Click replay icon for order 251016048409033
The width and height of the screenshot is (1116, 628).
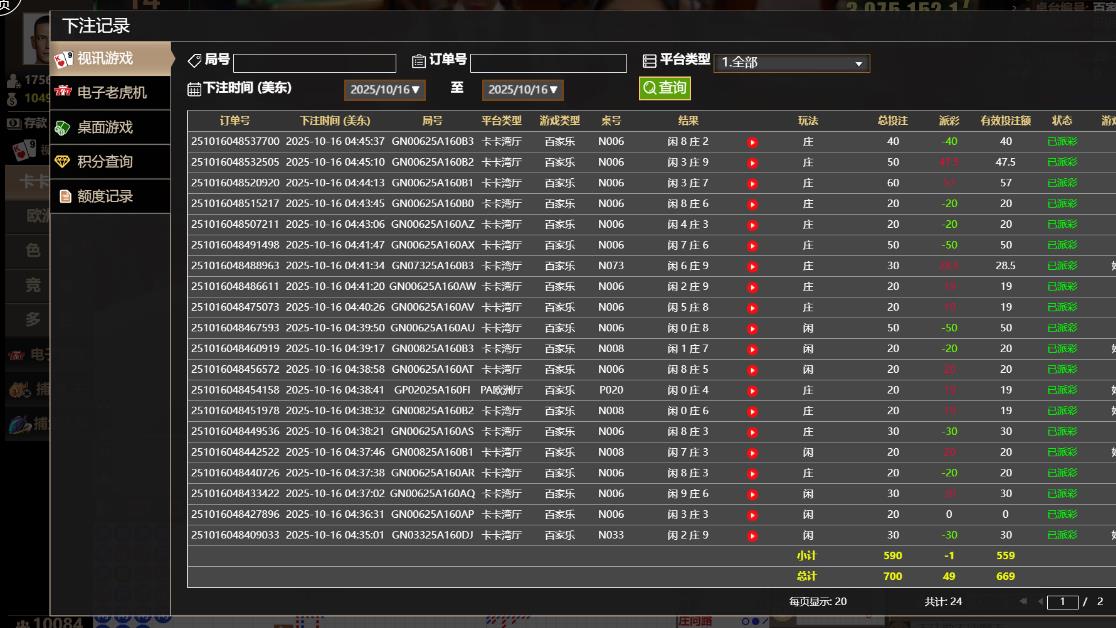click(x=752, y=536)
